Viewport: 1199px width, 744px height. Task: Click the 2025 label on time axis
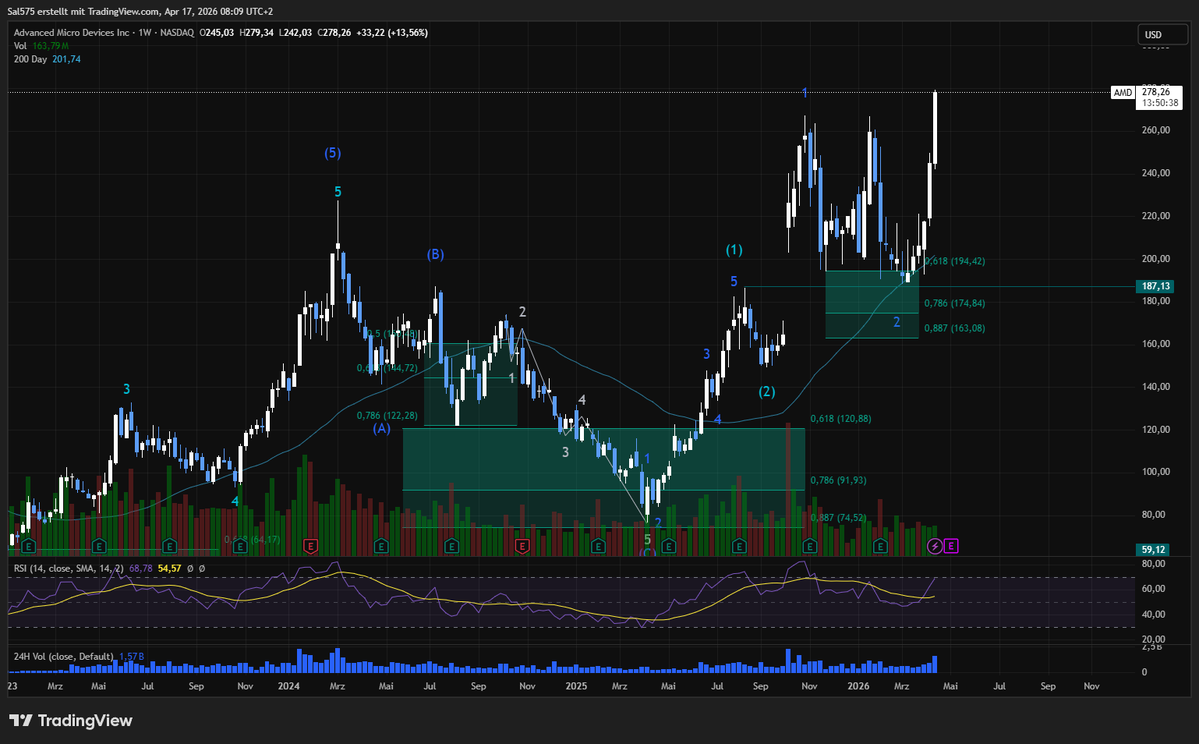(576, 686)
